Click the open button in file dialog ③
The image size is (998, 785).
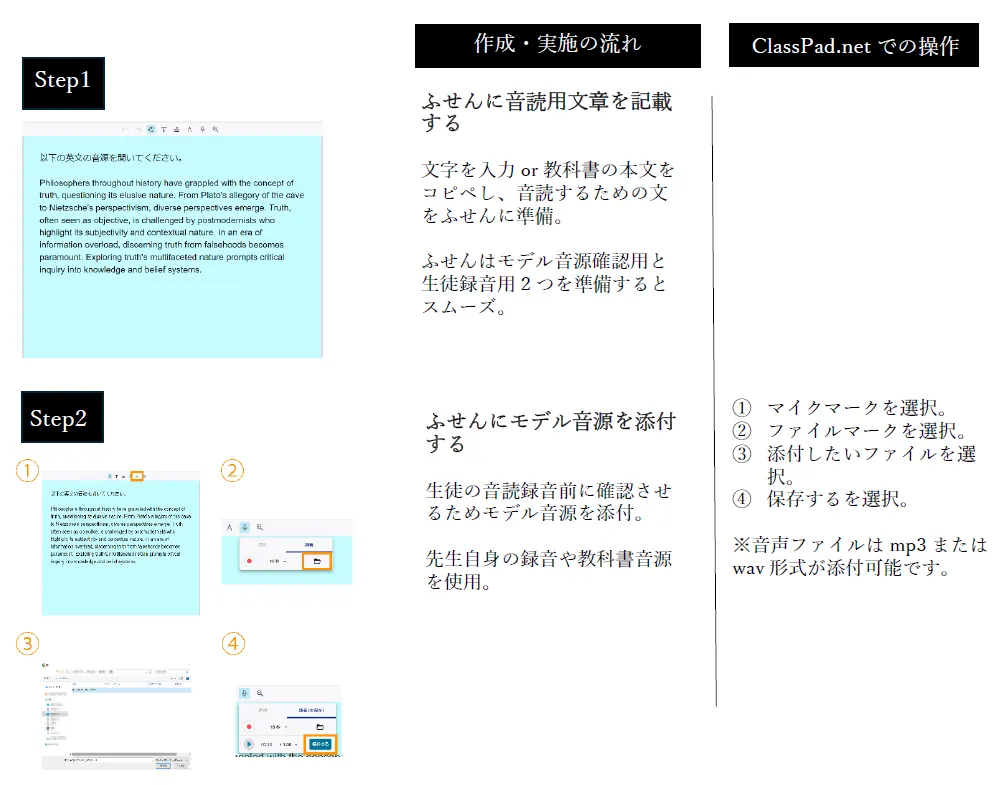162,766
